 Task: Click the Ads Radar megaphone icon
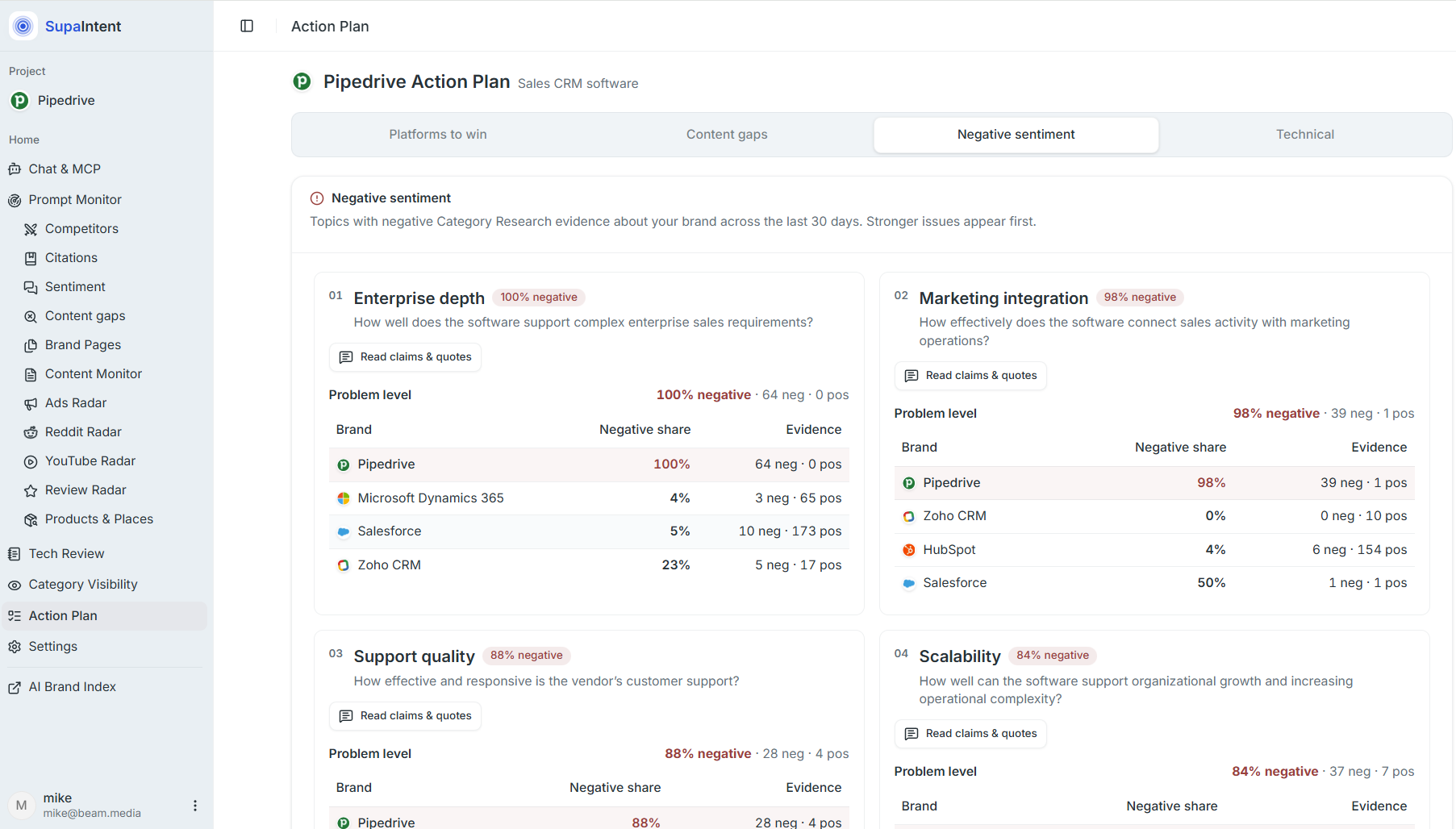click(31, 403)
